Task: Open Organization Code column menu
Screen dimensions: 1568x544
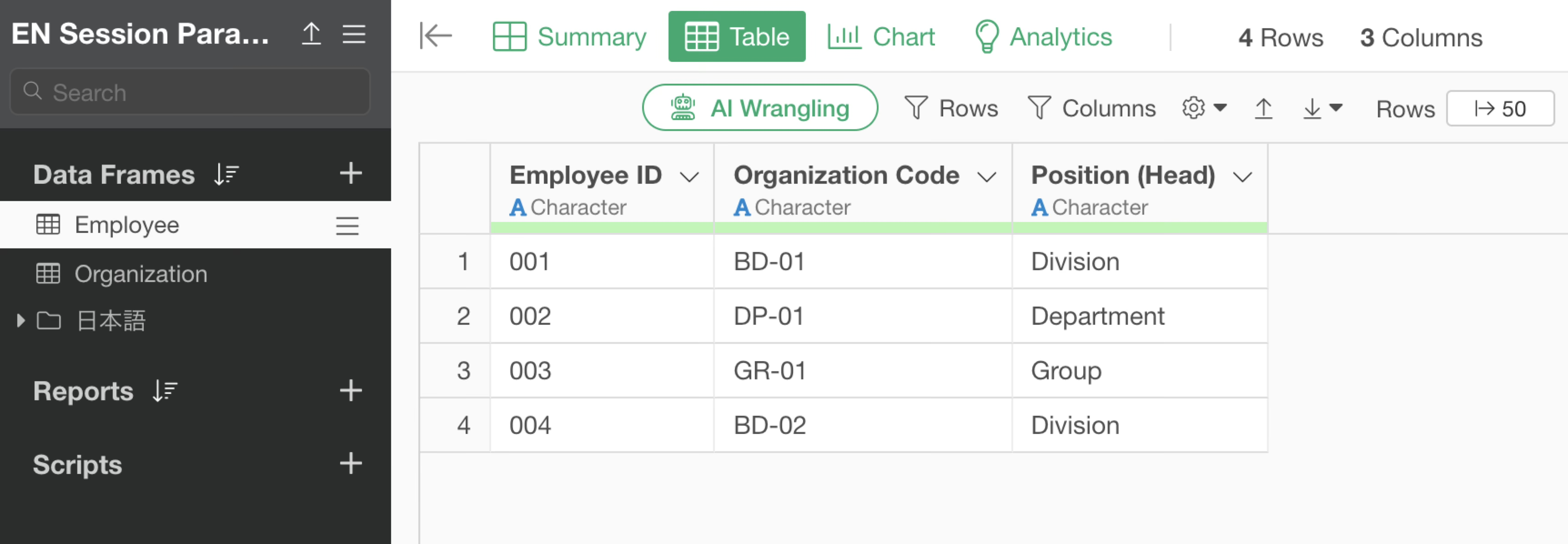Action: point(987,177)
